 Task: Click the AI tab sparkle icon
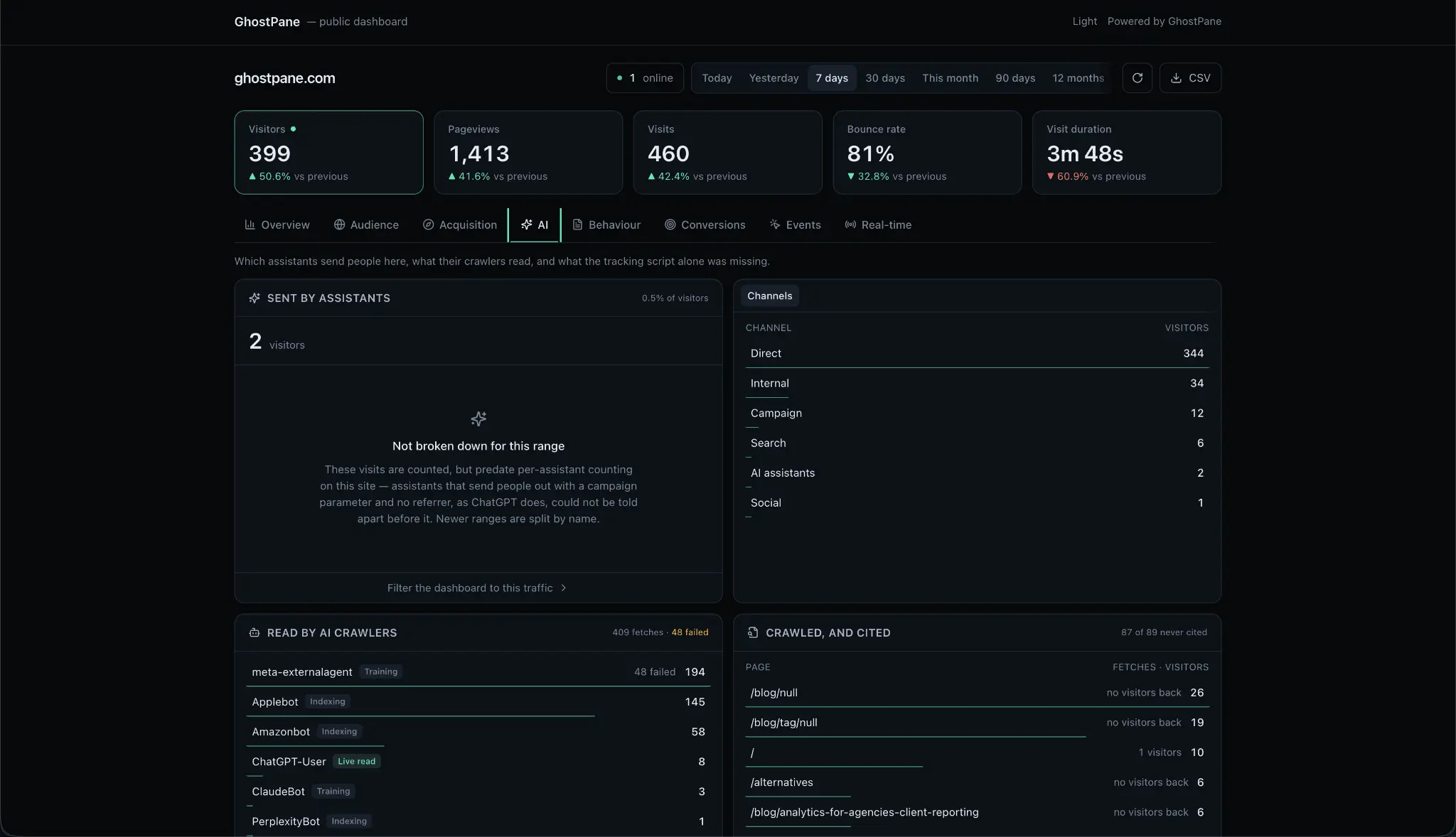526,225
